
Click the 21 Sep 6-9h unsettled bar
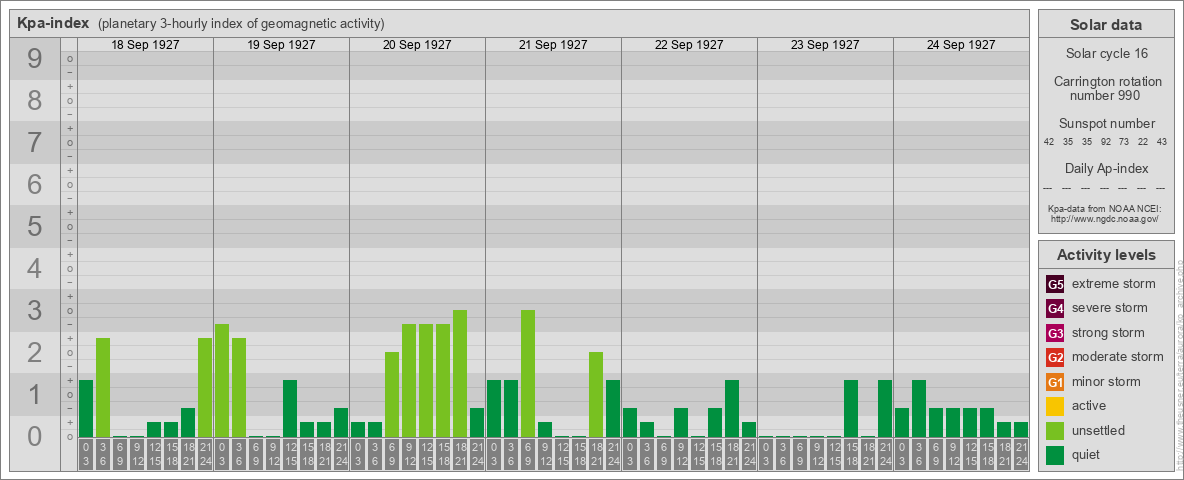[528, 374]
